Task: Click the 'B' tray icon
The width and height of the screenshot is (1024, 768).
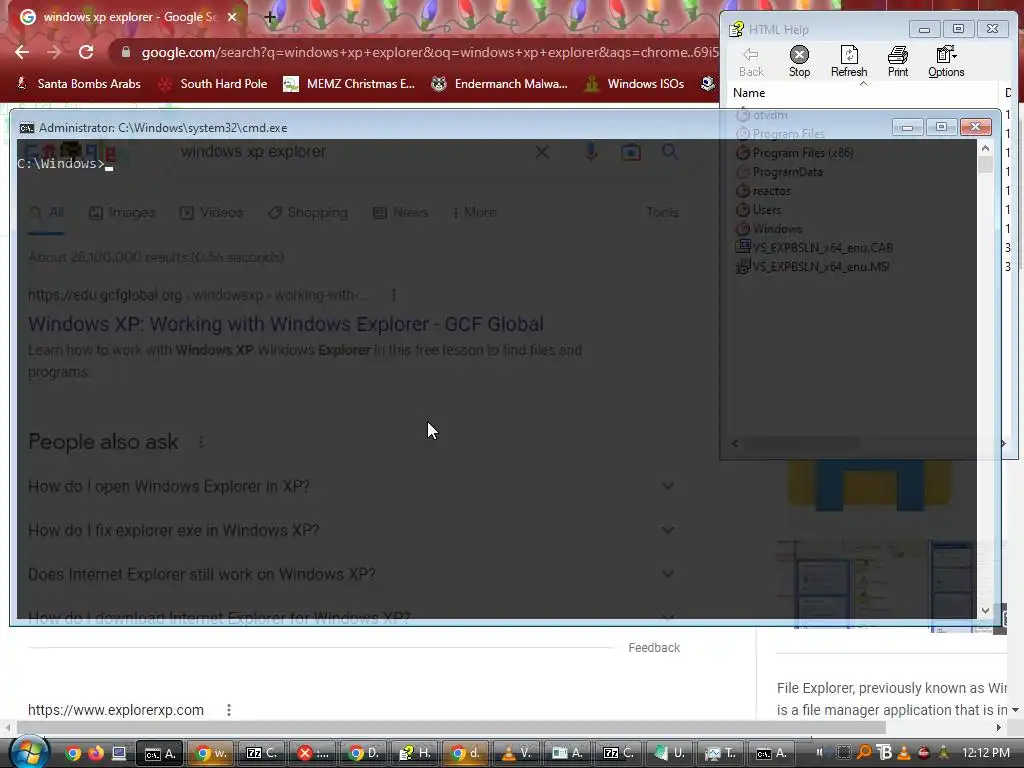Action: pyautogui.click(x=883, y=752)
